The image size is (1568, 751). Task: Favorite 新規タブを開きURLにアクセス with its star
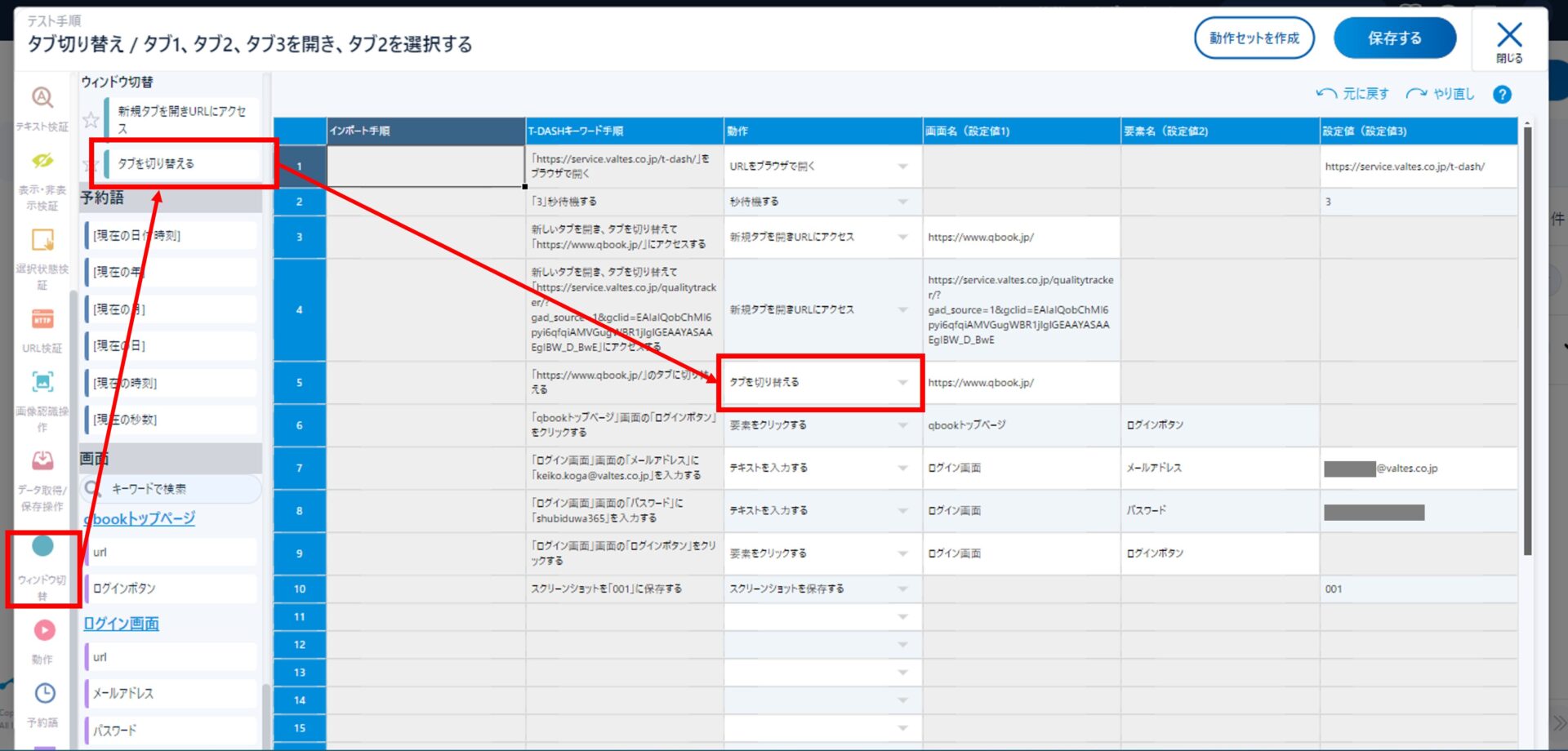(91, 120)
